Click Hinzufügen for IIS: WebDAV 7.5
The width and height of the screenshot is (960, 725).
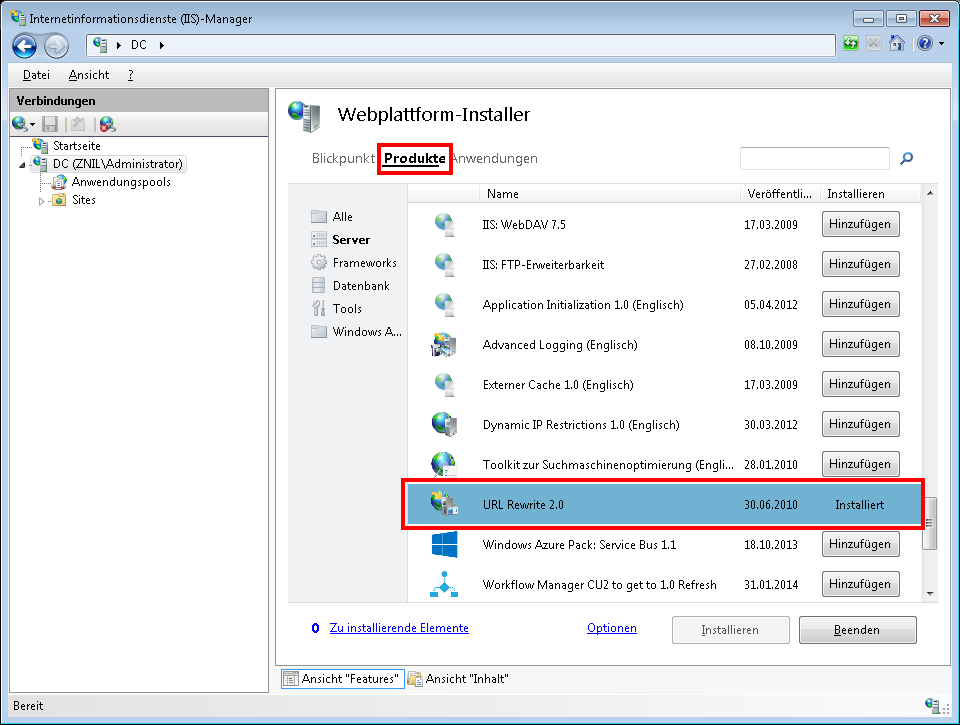pyautogui.click(x=860, y=224)
